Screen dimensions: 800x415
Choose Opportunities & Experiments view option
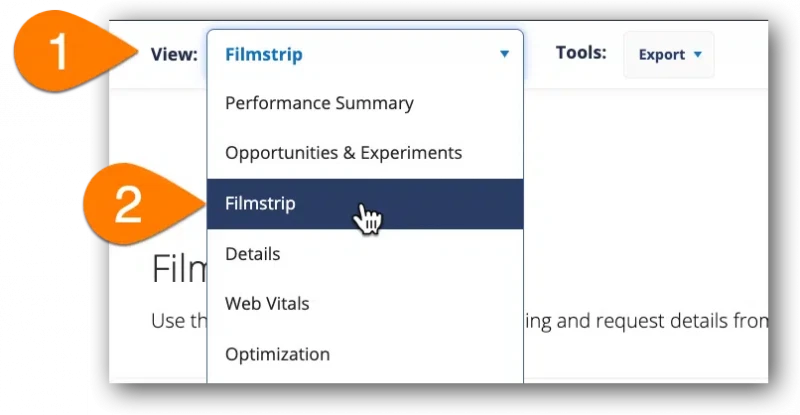[365, 153]
